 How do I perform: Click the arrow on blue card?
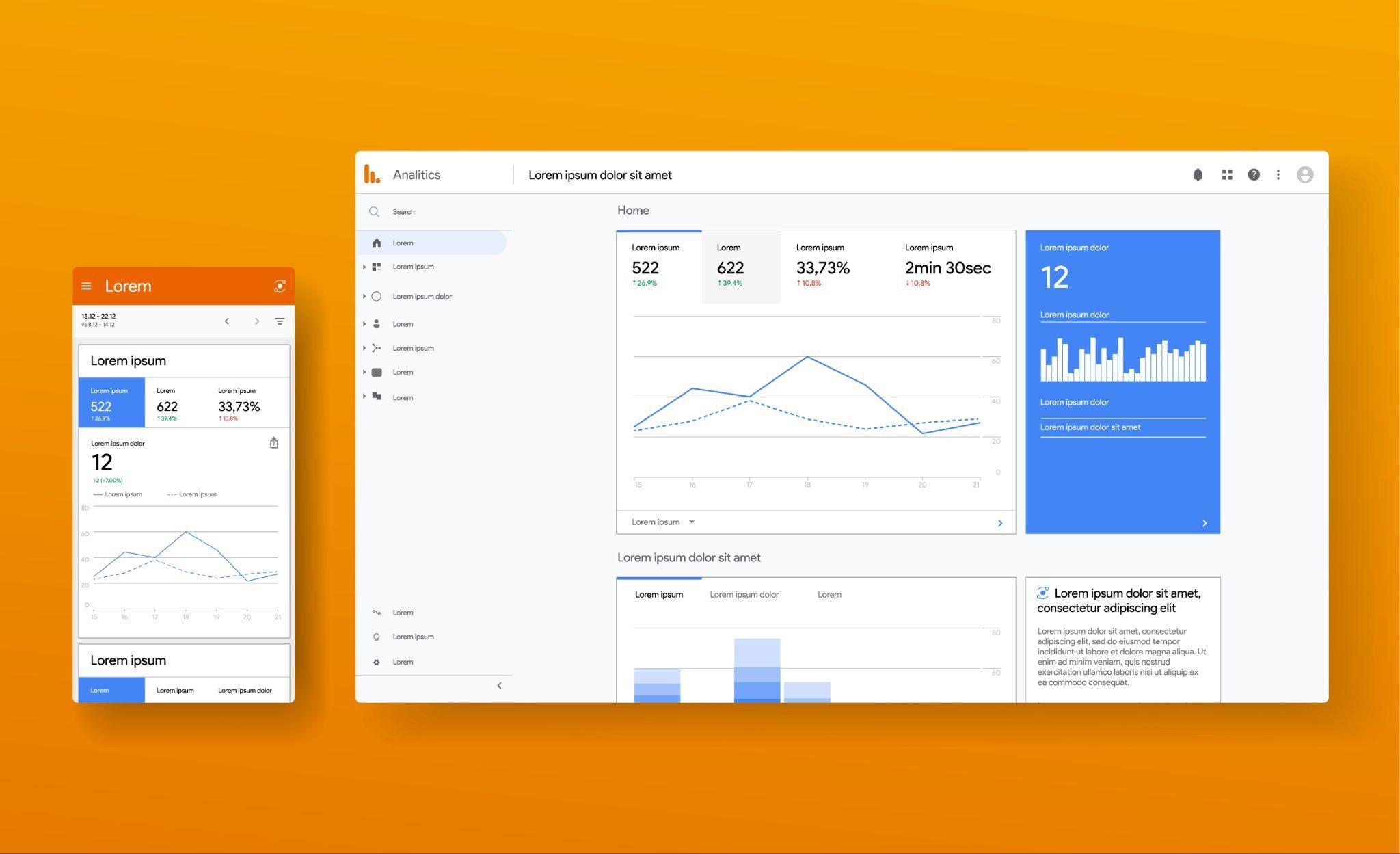coord(1204,523)
